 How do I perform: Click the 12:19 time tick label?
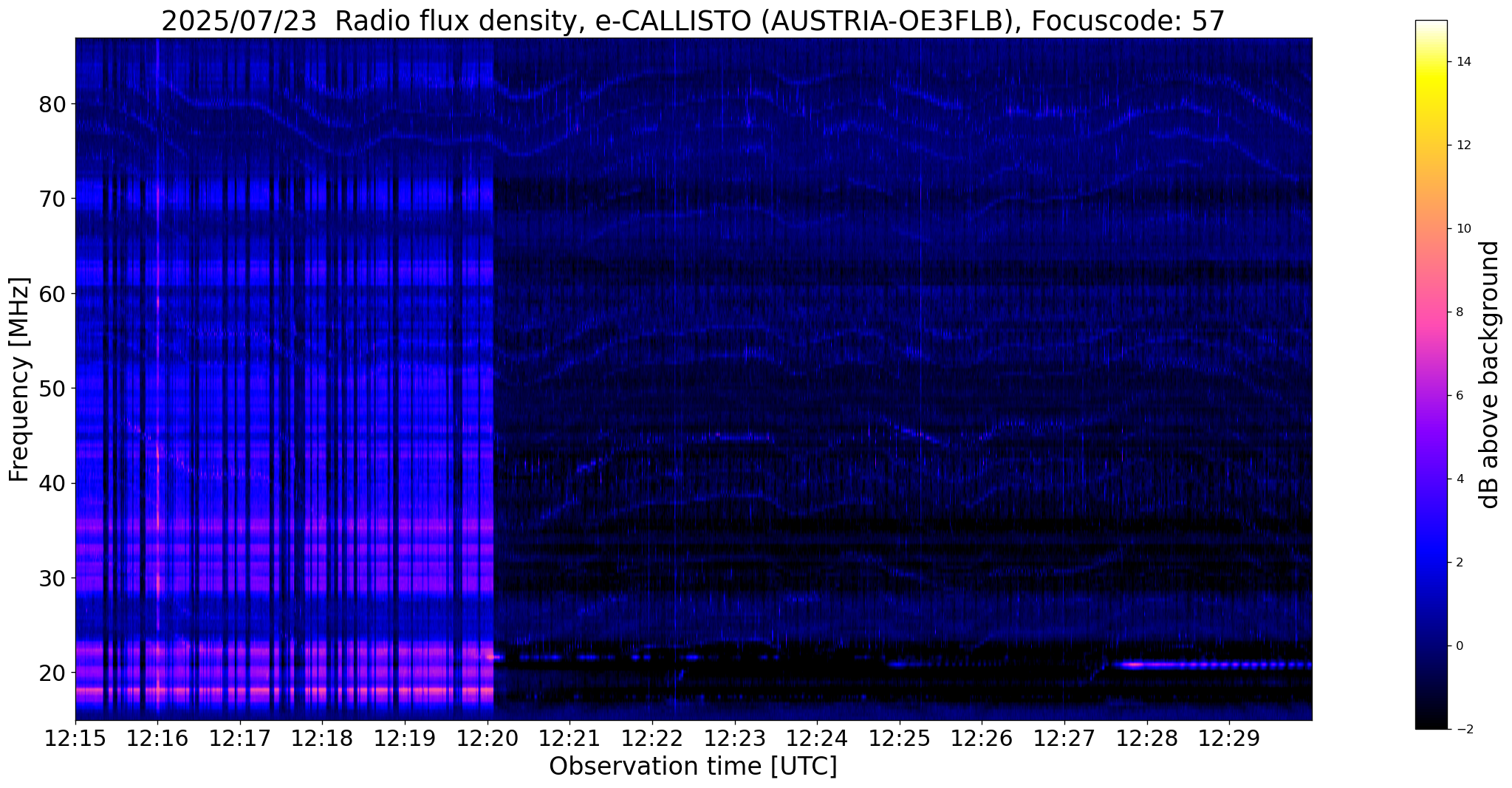click(405, 739)
